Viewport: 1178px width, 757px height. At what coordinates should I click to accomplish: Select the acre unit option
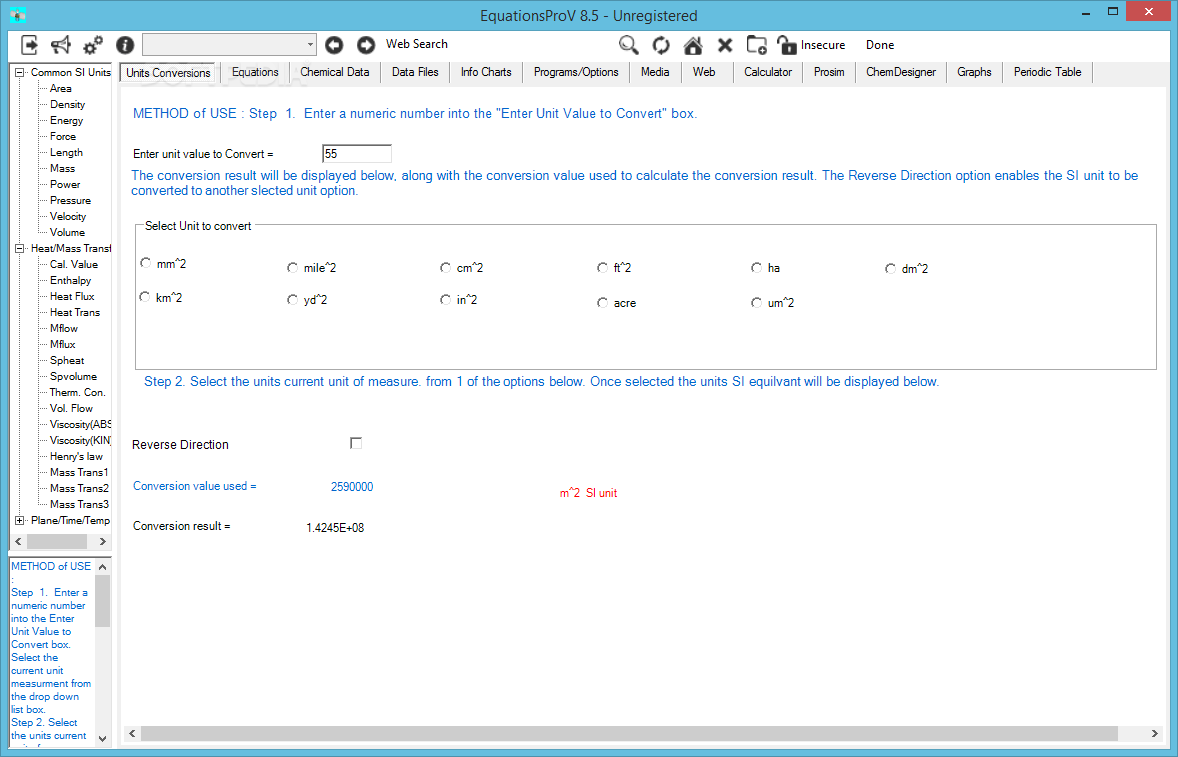pyautogui.click(x=603, y=303)
